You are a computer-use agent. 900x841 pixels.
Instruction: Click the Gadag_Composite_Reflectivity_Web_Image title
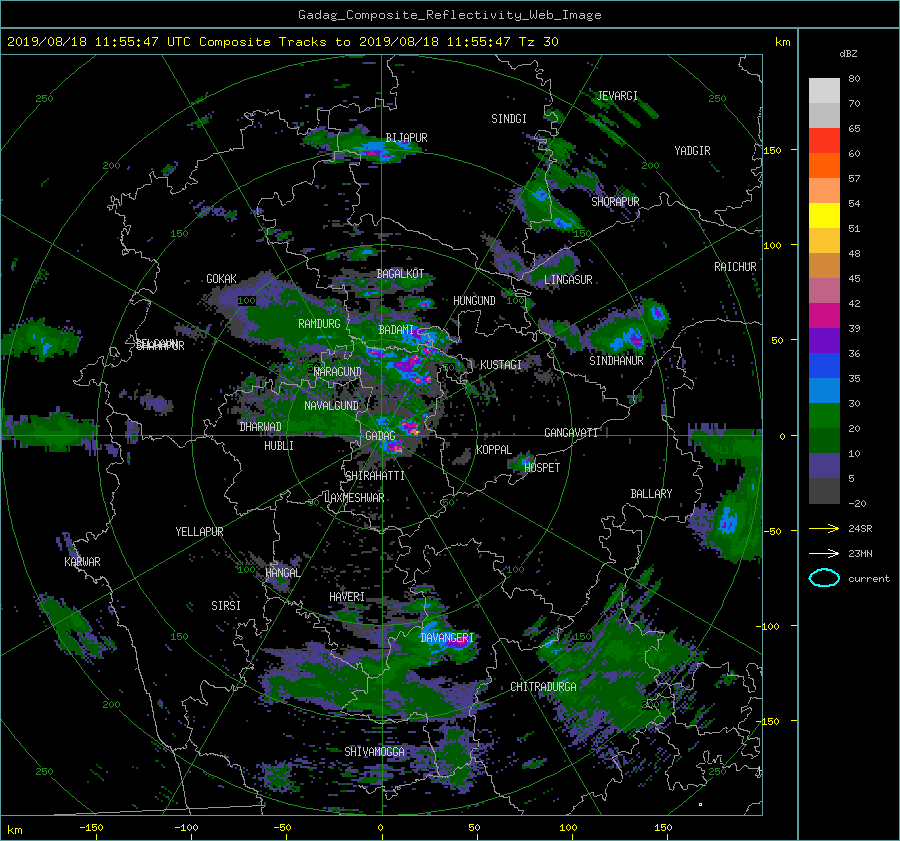449,15
